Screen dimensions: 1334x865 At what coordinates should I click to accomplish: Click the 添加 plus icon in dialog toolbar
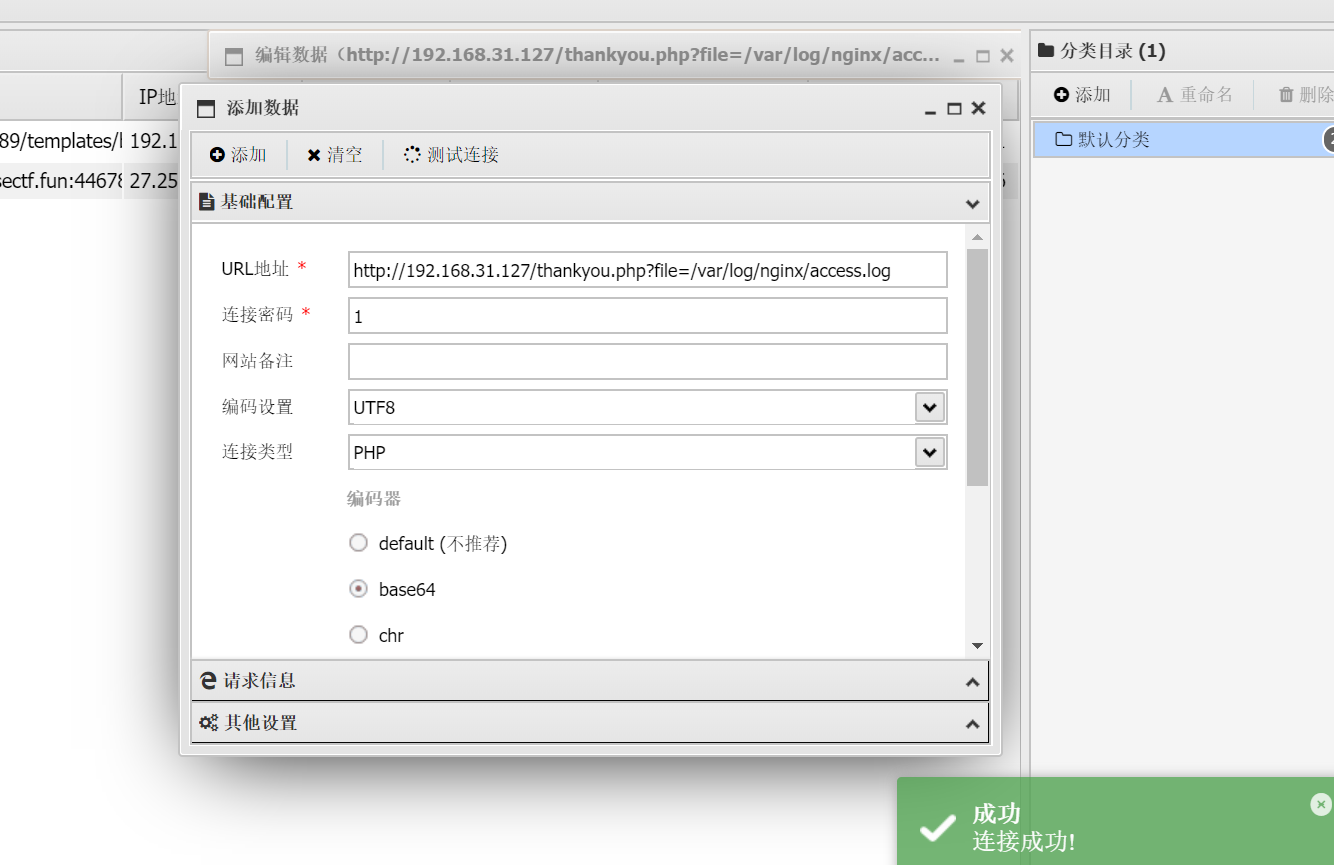[x=217, y=155]
